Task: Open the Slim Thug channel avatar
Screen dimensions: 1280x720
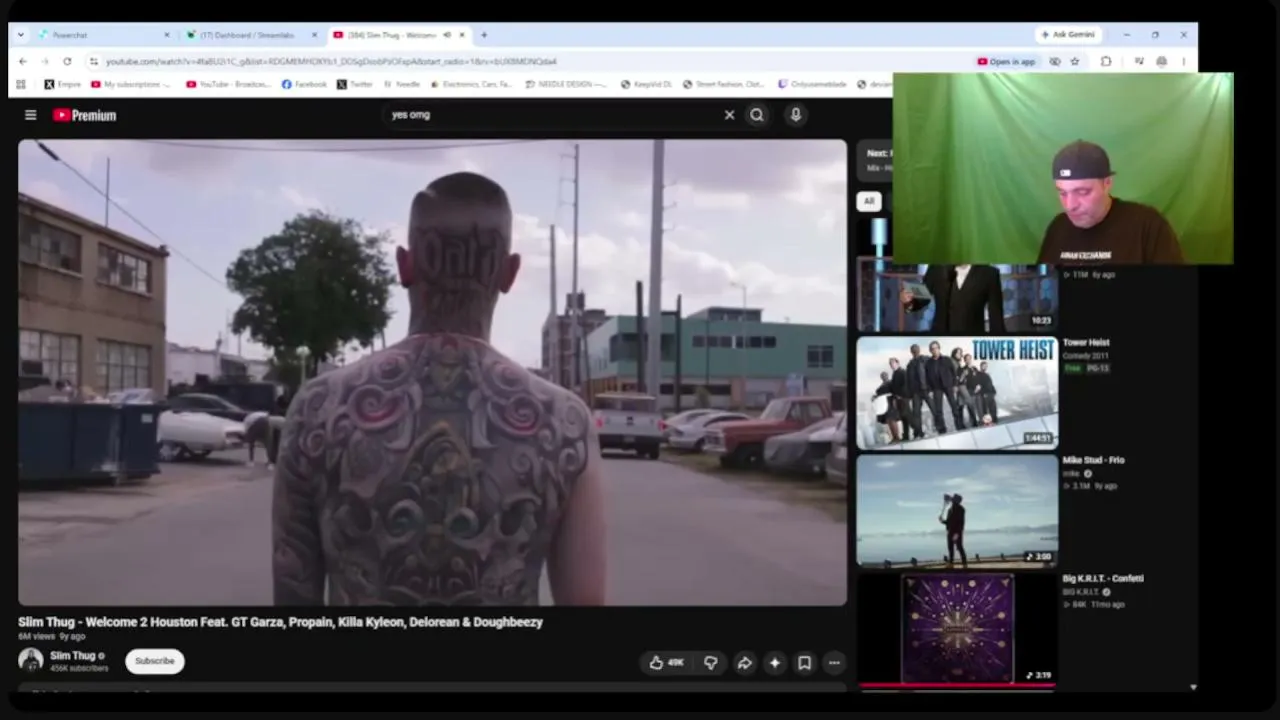Action: (31, 660)
